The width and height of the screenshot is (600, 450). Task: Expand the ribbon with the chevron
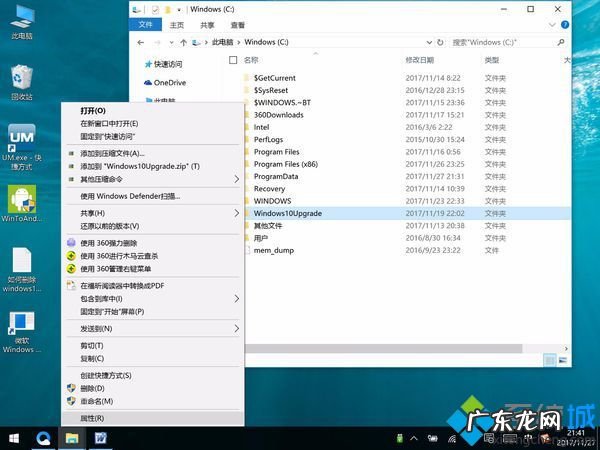(x=552, y=25)
